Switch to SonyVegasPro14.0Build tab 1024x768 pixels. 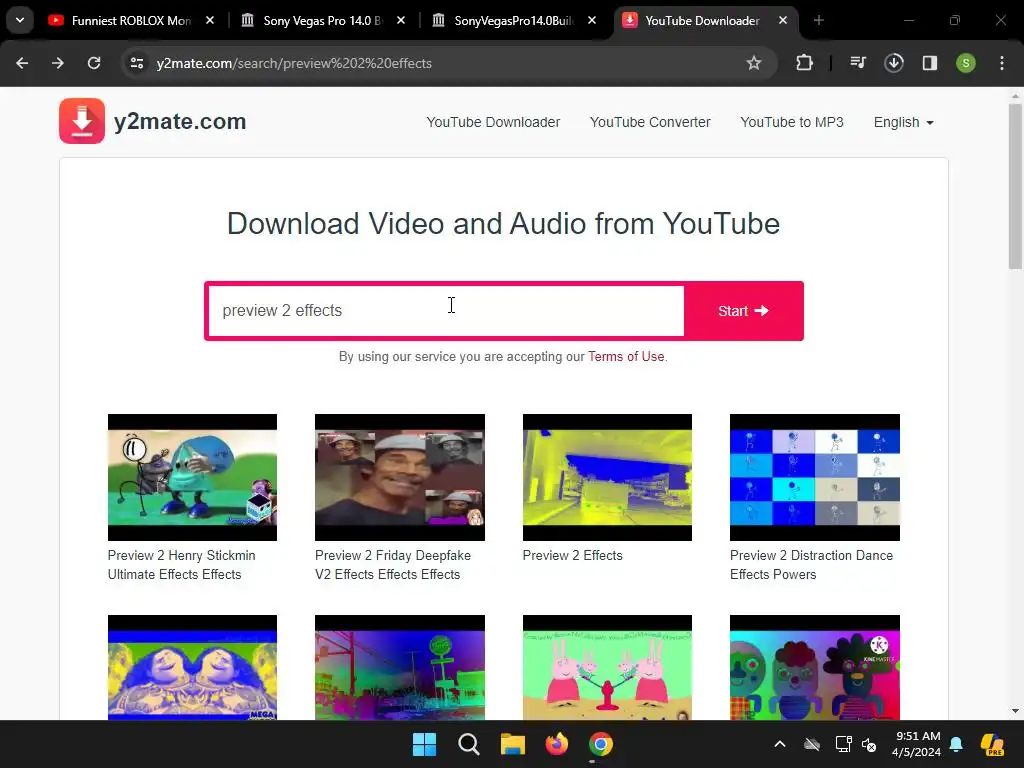[511, 20]
